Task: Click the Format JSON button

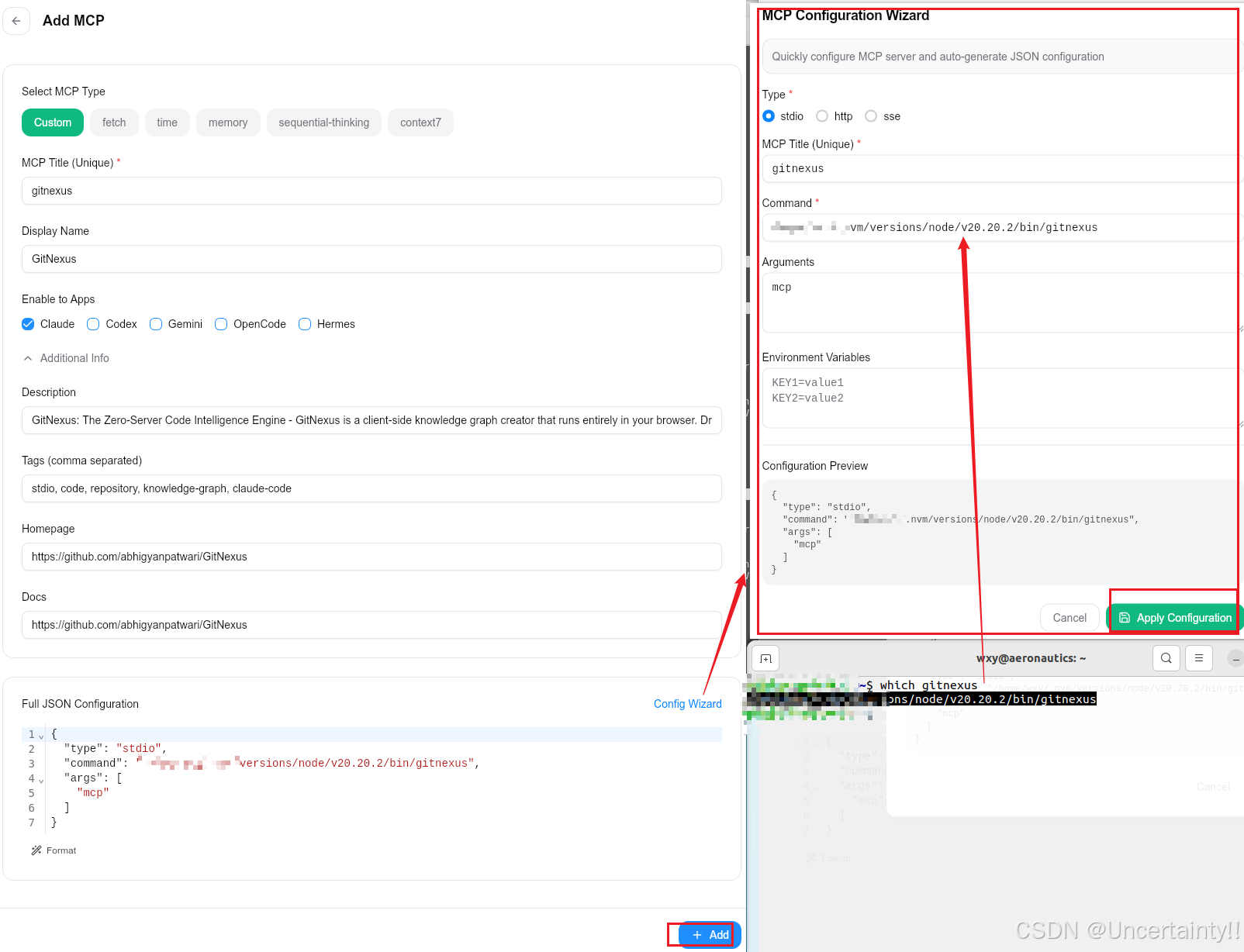Action: (54, 850)
